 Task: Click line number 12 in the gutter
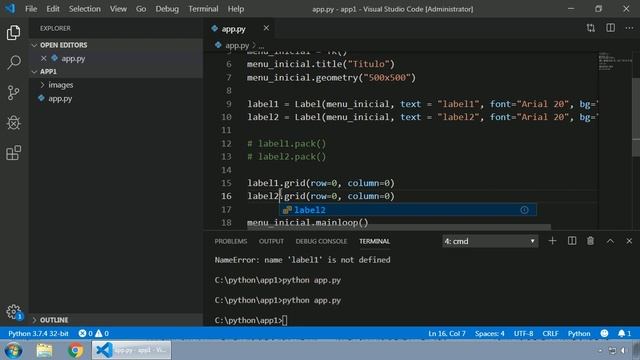tap(226, 144)
